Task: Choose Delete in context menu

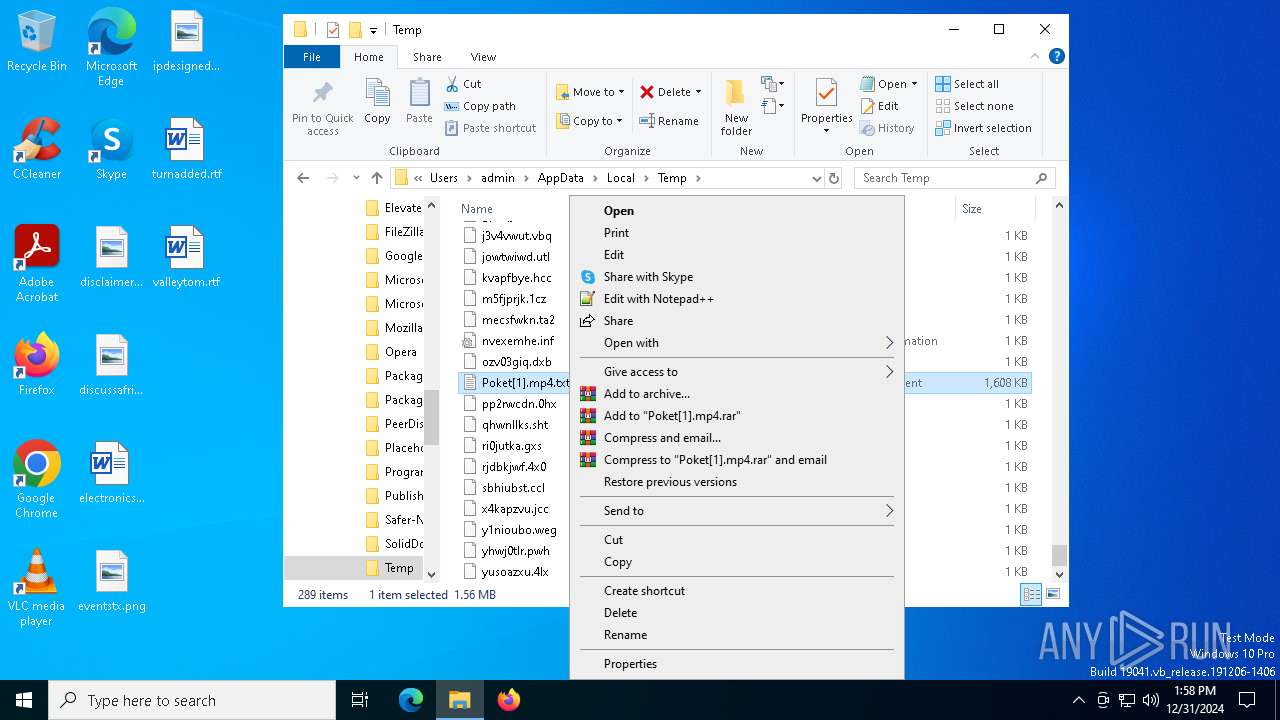Action: (736, 613)
